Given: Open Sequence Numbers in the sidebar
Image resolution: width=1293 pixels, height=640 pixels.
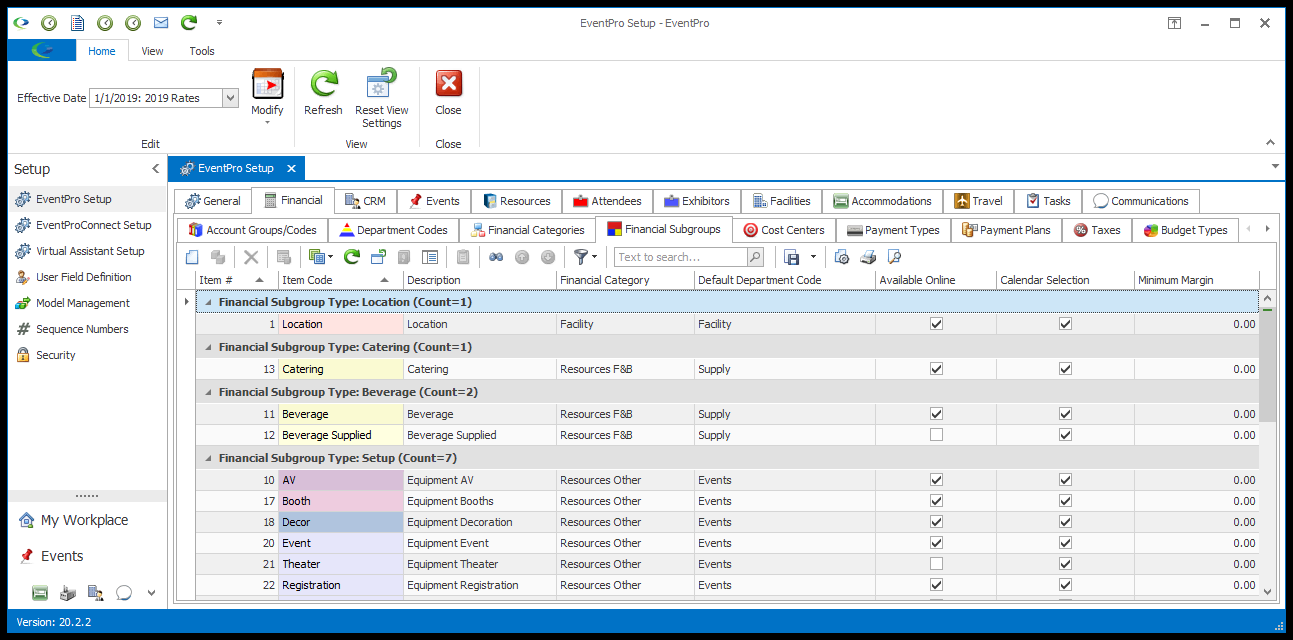Looking at the screenshot, I should click(x=88, y=329).
